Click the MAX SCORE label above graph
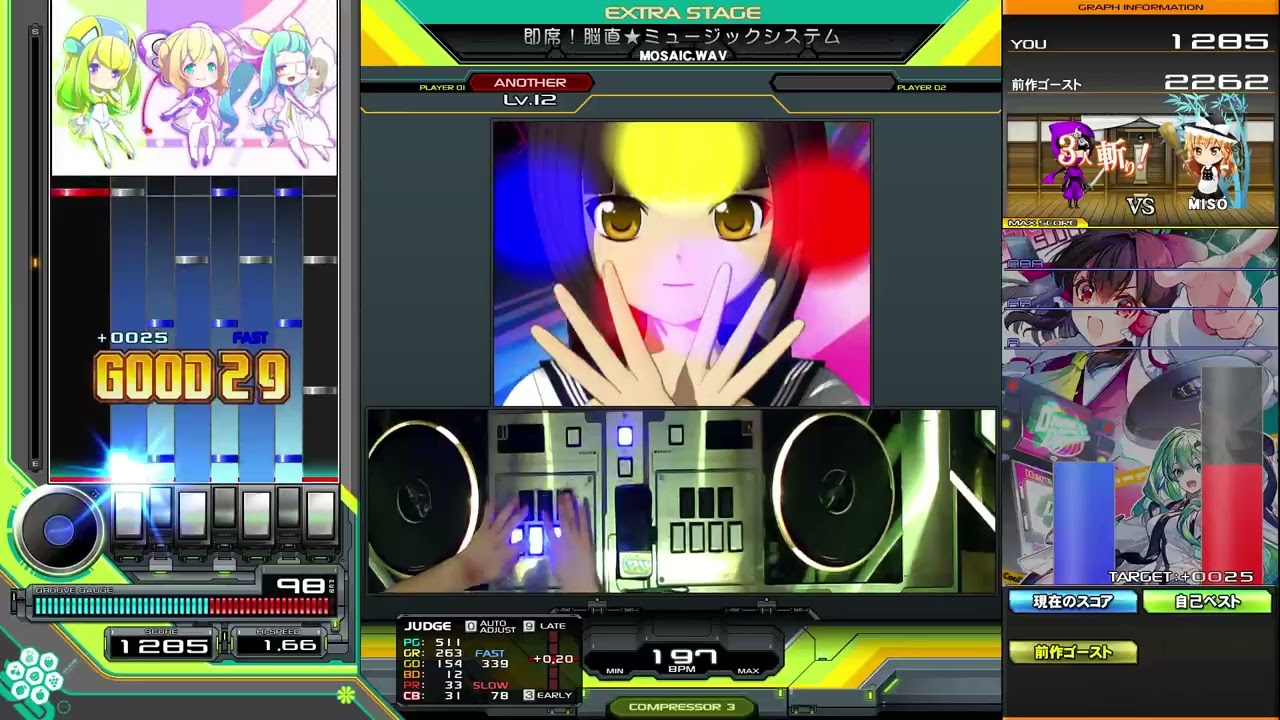This screenshot has width=1280, height=720. tap(1042, 224)
